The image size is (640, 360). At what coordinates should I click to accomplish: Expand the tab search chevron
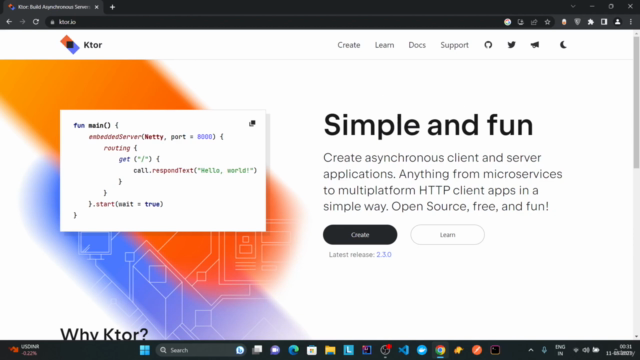pyautogui.click(x=573, y=7)
